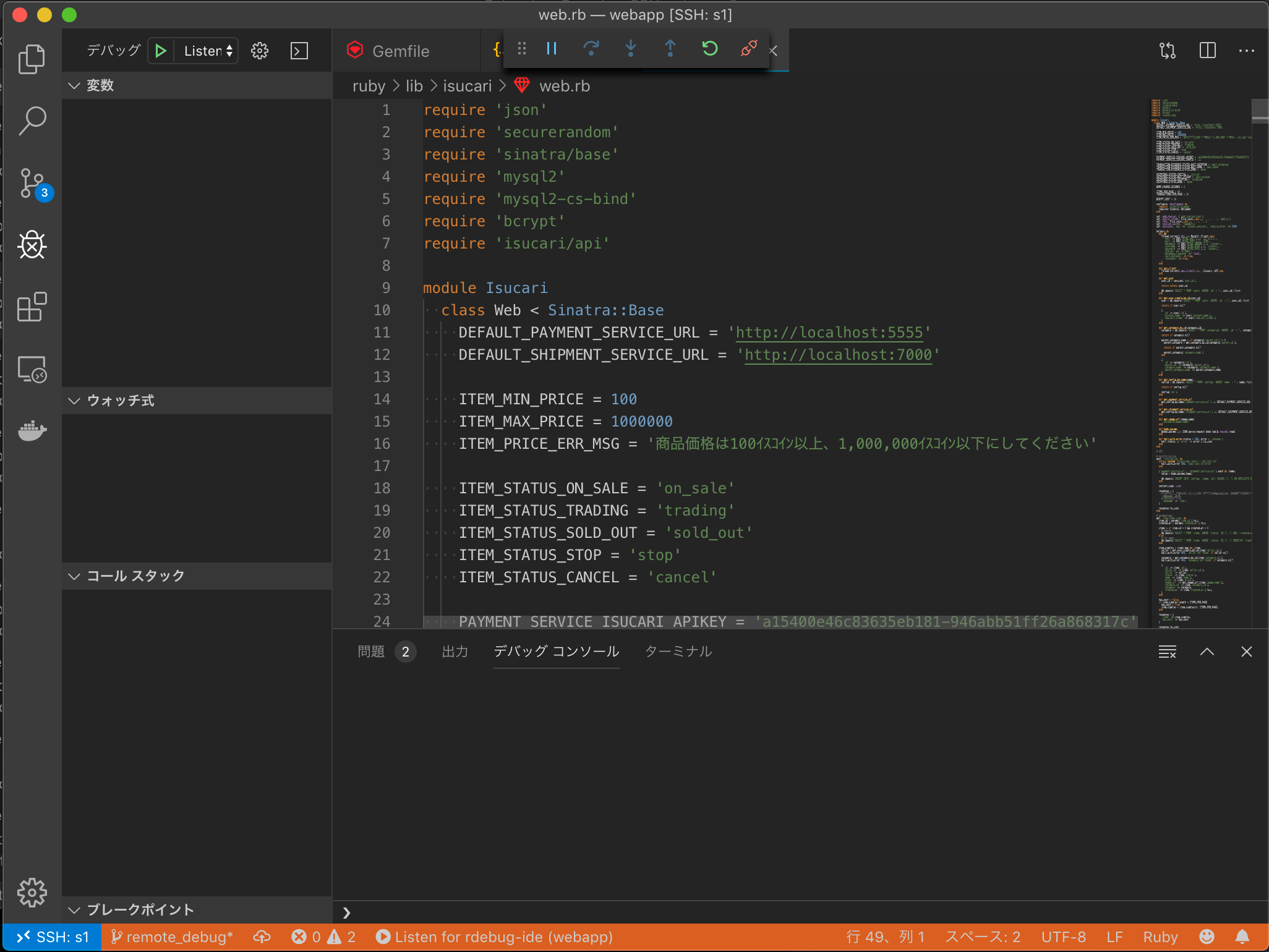
Task: Click the editor vertical scrollbar thumb
Action: click(x=1260, y=111)
